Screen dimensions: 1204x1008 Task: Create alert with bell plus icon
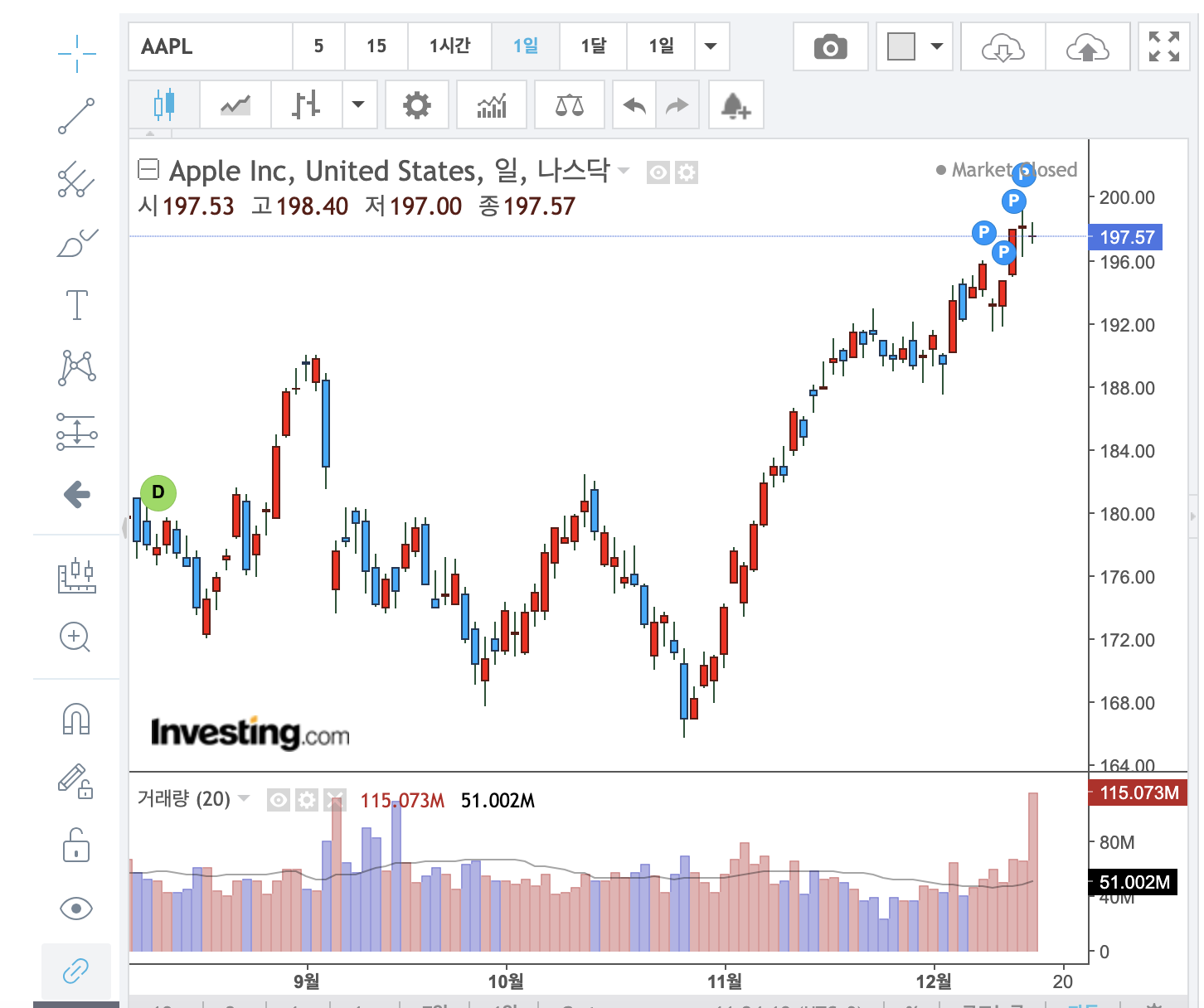pyautogui.click(x=736, y=104)
